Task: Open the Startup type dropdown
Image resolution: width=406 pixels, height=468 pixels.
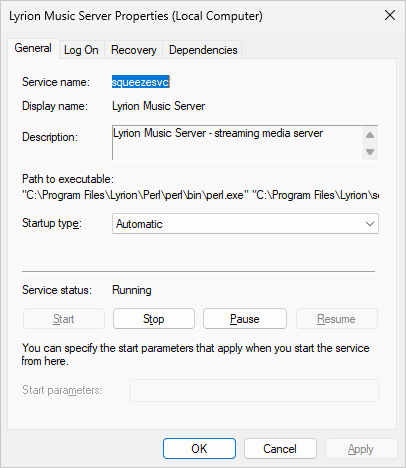Action: tap(245, 224)
